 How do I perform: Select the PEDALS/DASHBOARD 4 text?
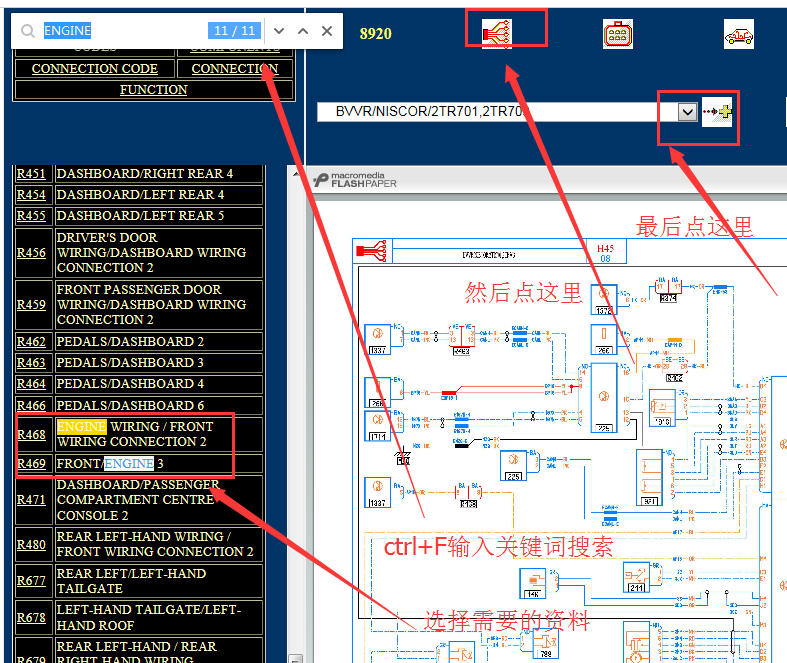pos(130,384)
